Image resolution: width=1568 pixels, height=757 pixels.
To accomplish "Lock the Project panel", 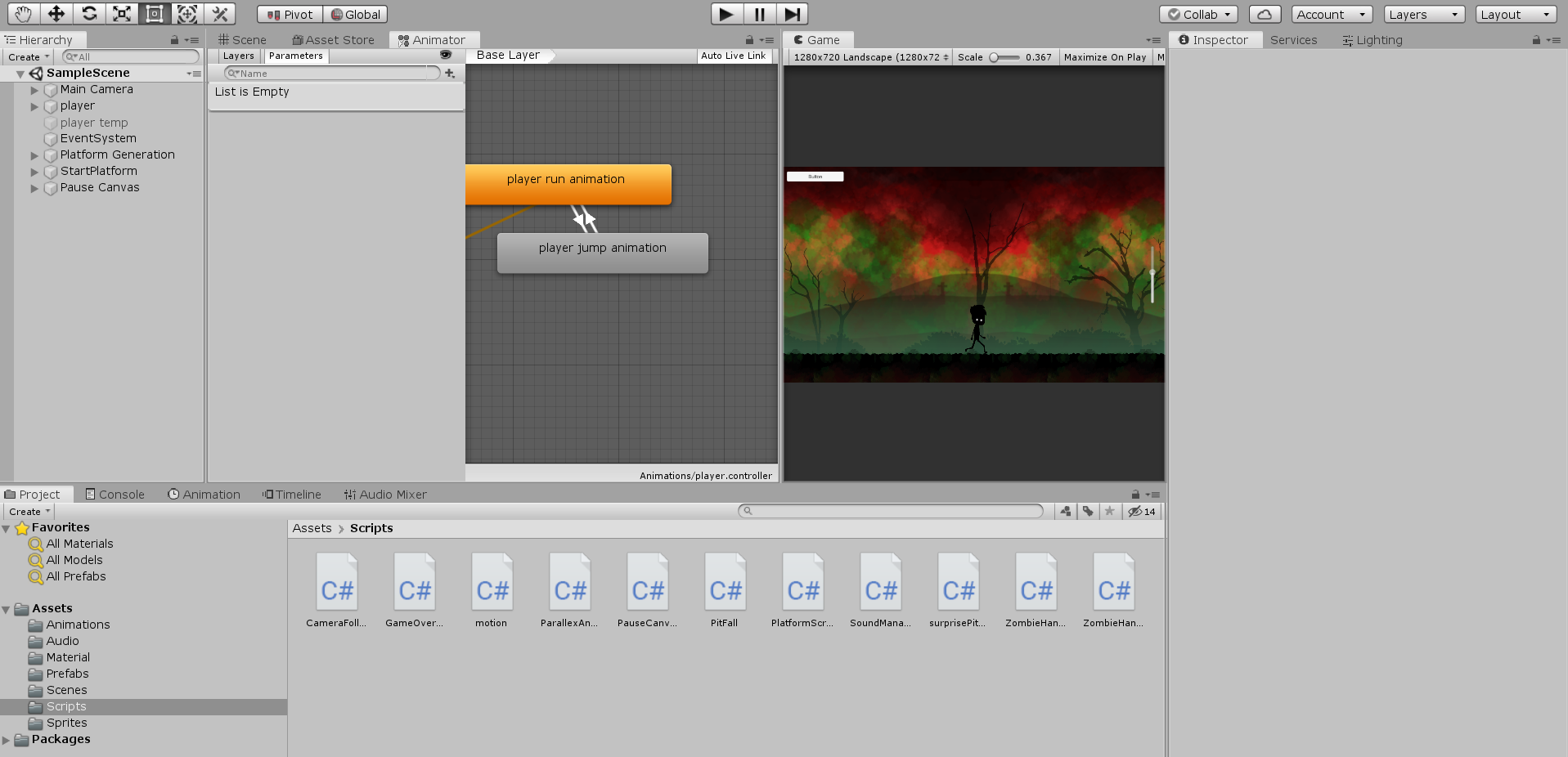I will (x=1135, y=494).
